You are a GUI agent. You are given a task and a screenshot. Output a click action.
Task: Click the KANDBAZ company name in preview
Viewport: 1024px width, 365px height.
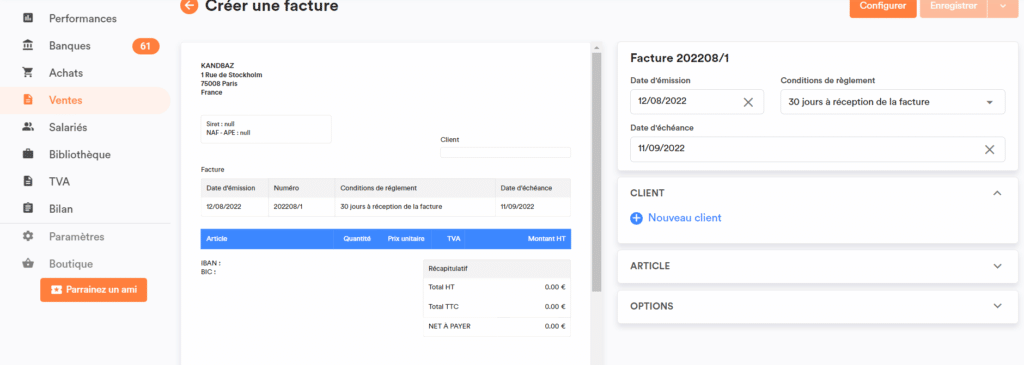pos(216,66)
